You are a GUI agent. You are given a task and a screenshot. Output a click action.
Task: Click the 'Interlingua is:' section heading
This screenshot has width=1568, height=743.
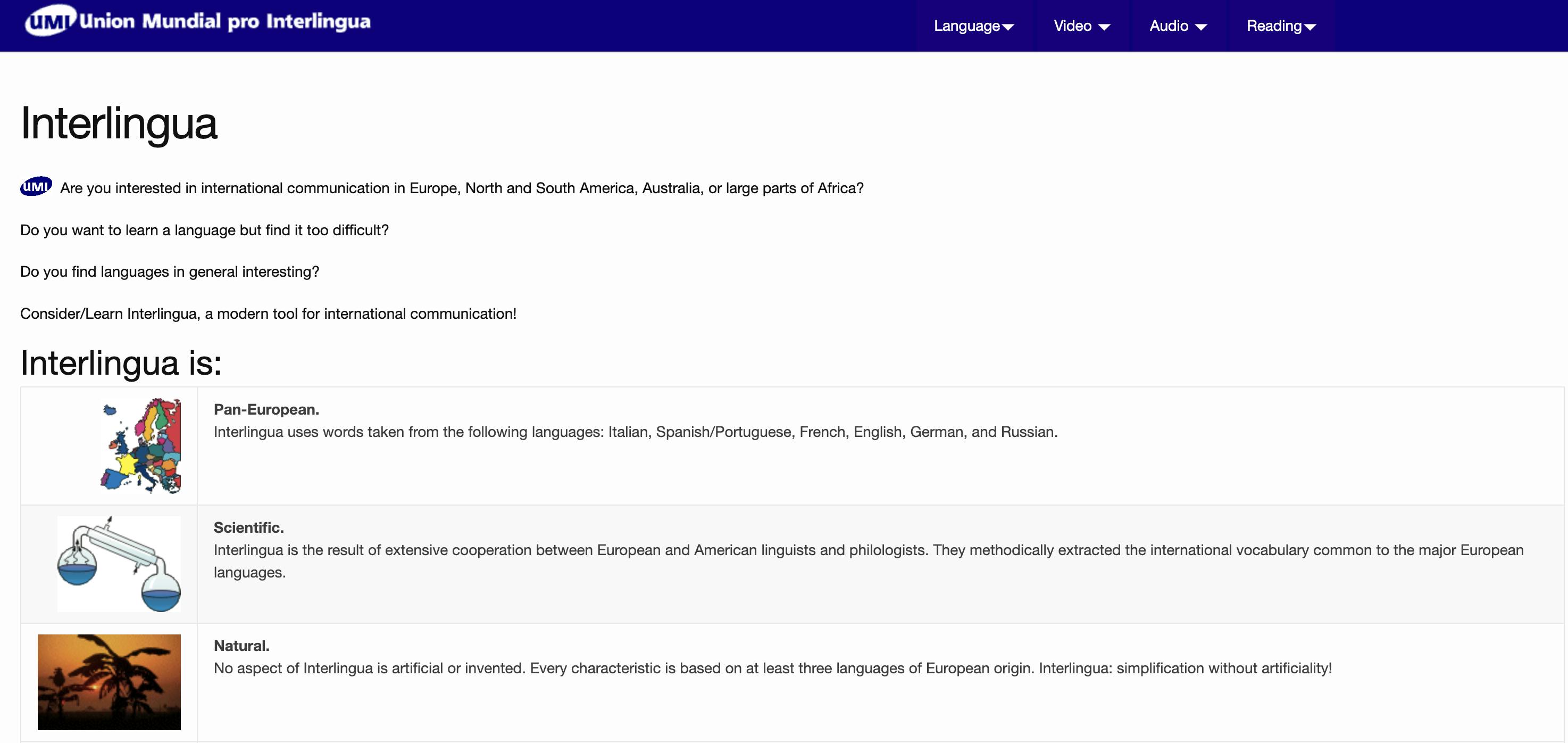[121, 363]
